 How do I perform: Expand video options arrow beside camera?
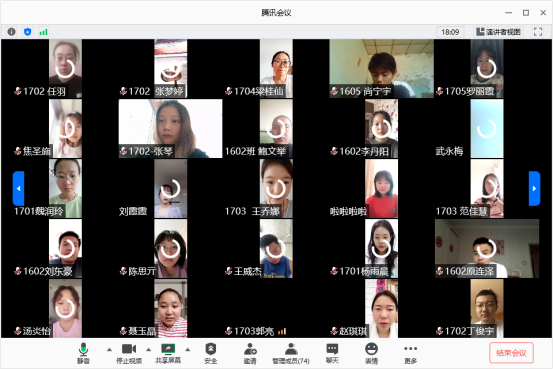pos(148,350)
